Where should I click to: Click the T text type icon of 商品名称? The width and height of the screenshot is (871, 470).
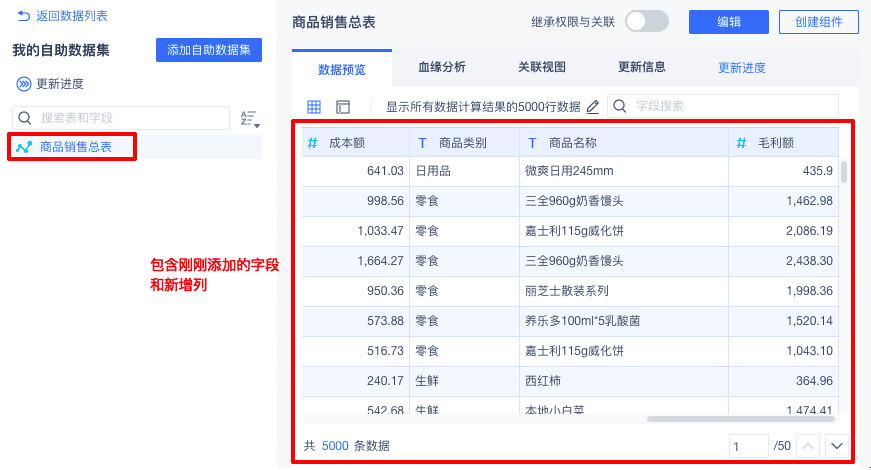pyautogui.click(x=532, y=143)
